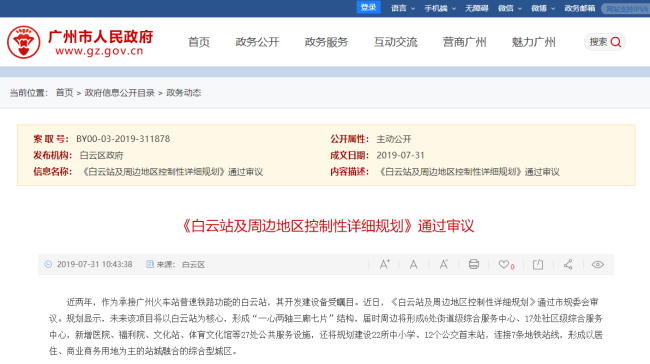Click the search magnifier icon
The height and width of the screenshot is (364, 650).
616,42
